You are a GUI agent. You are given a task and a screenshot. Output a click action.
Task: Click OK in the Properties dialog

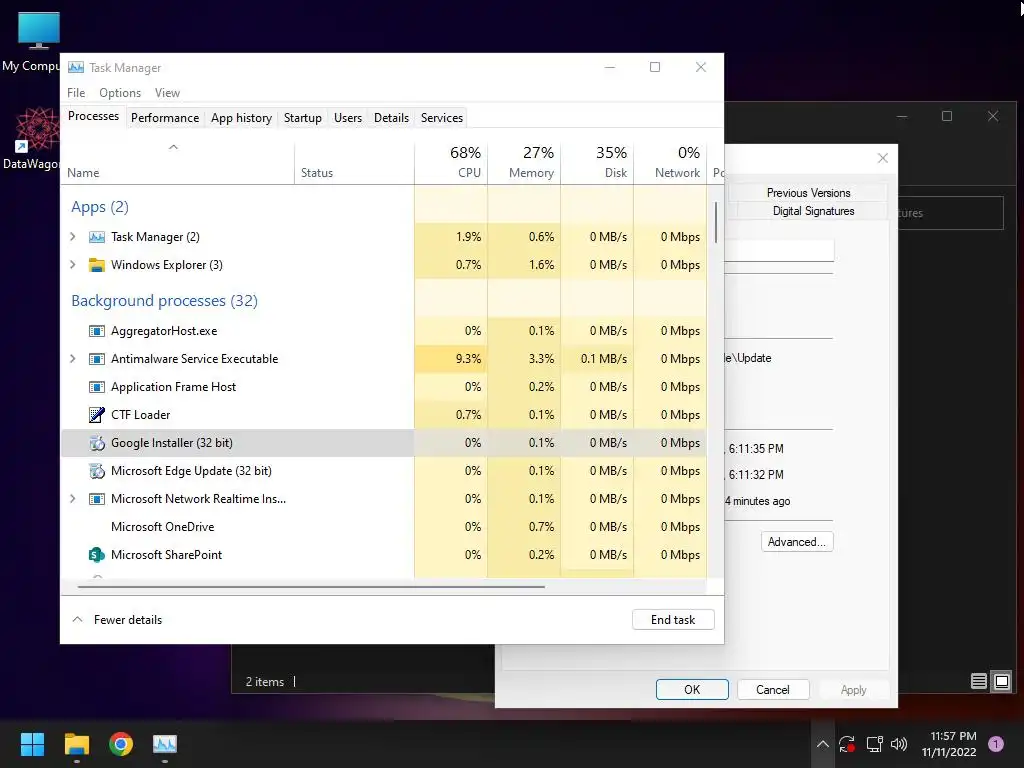(x=692, y=690)
